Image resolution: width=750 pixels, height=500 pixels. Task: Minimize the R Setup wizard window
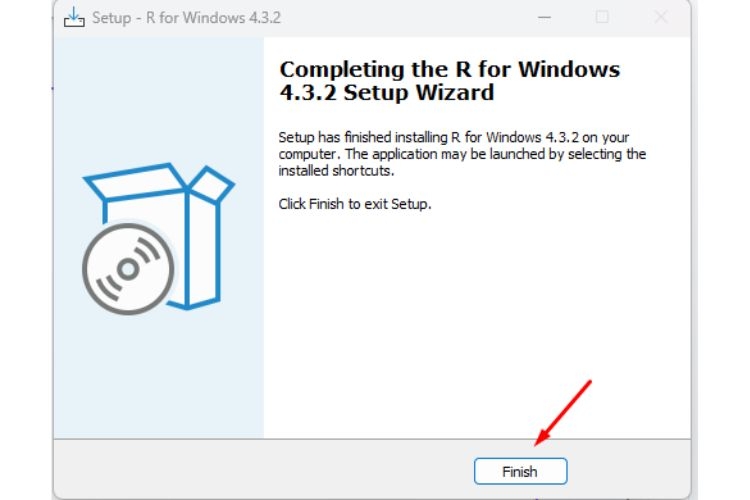(544, 18)
